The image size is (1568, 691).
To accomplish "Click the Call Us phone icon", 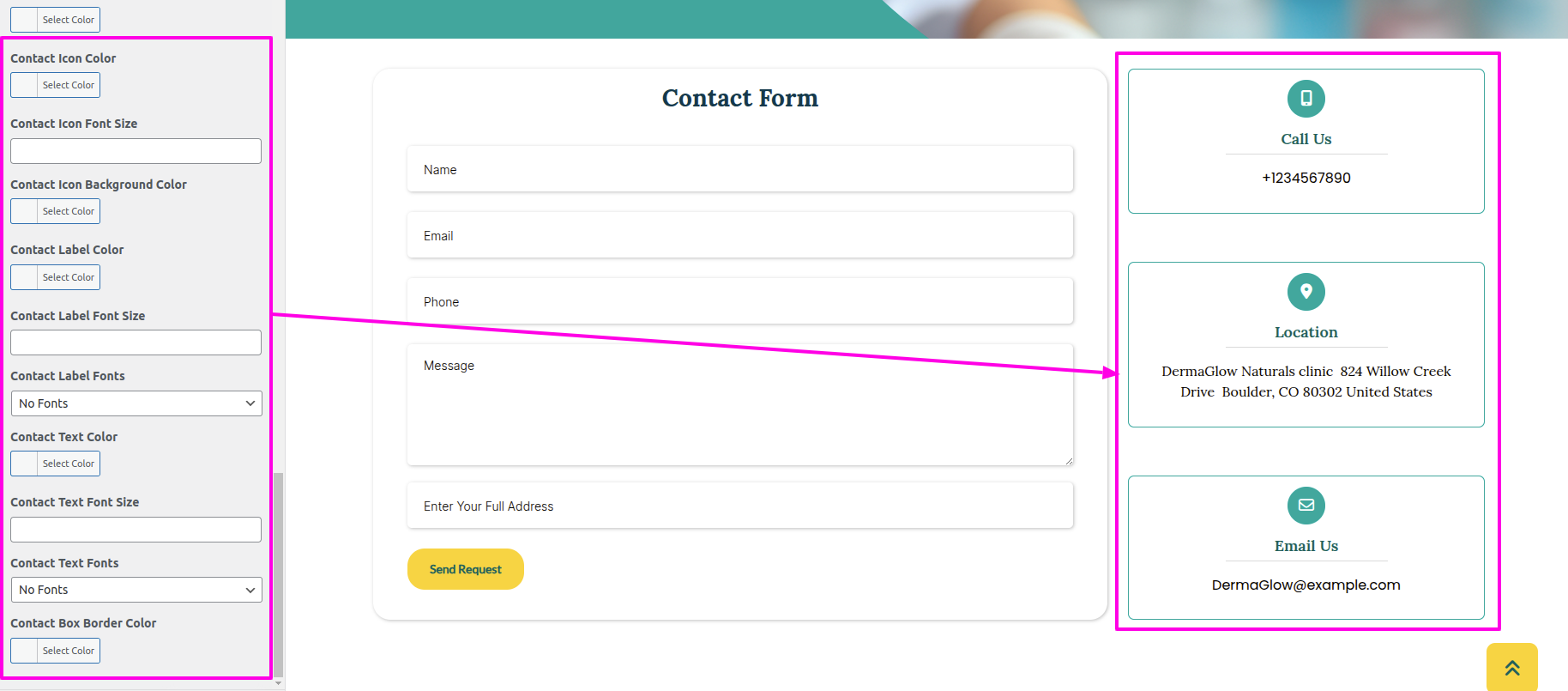I will (x=1306, y=99).
